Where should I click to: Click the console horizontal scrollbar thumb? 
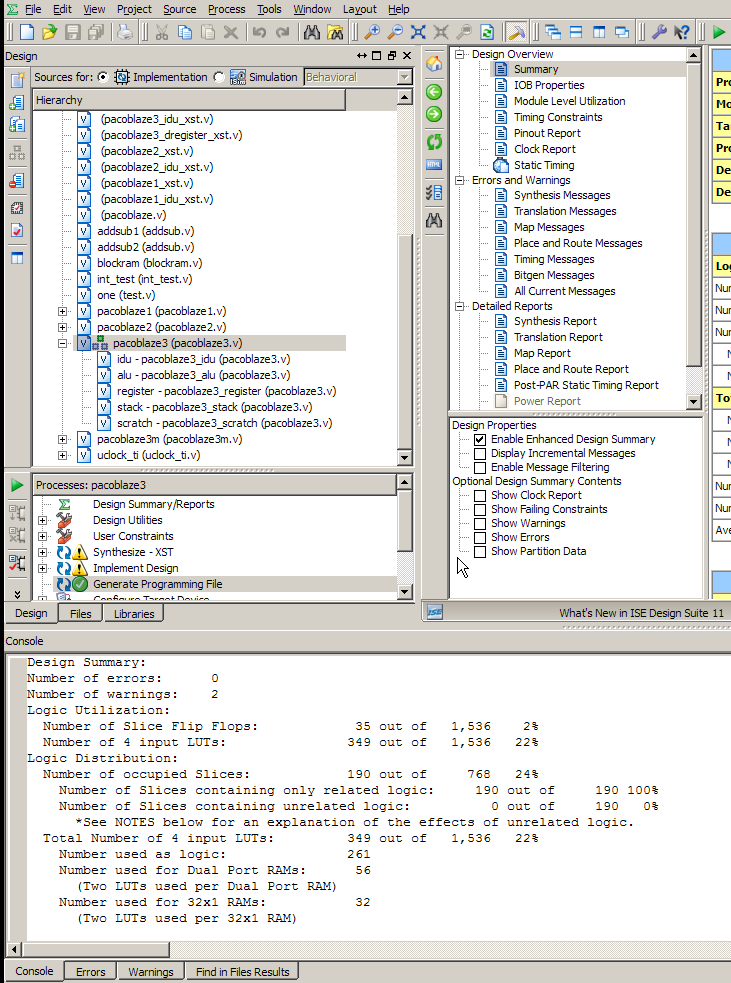point(95,949)
